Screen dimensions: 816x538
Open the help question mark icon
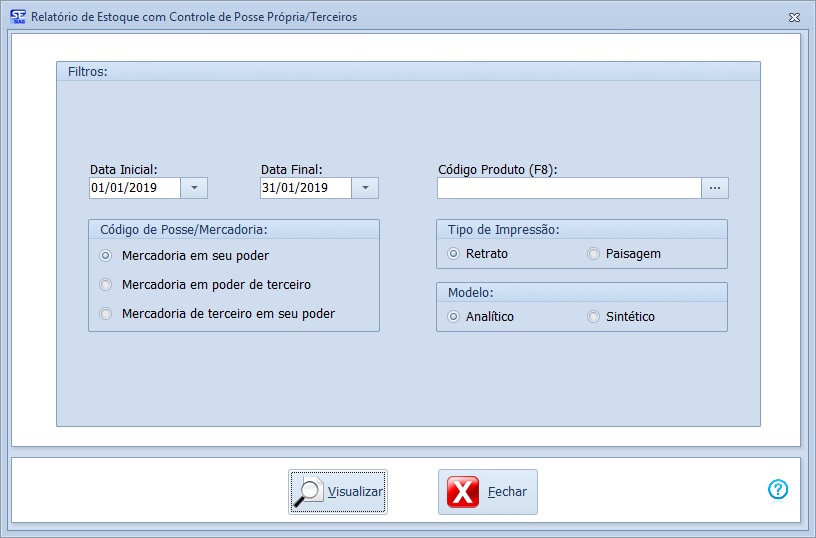point(778,489)
